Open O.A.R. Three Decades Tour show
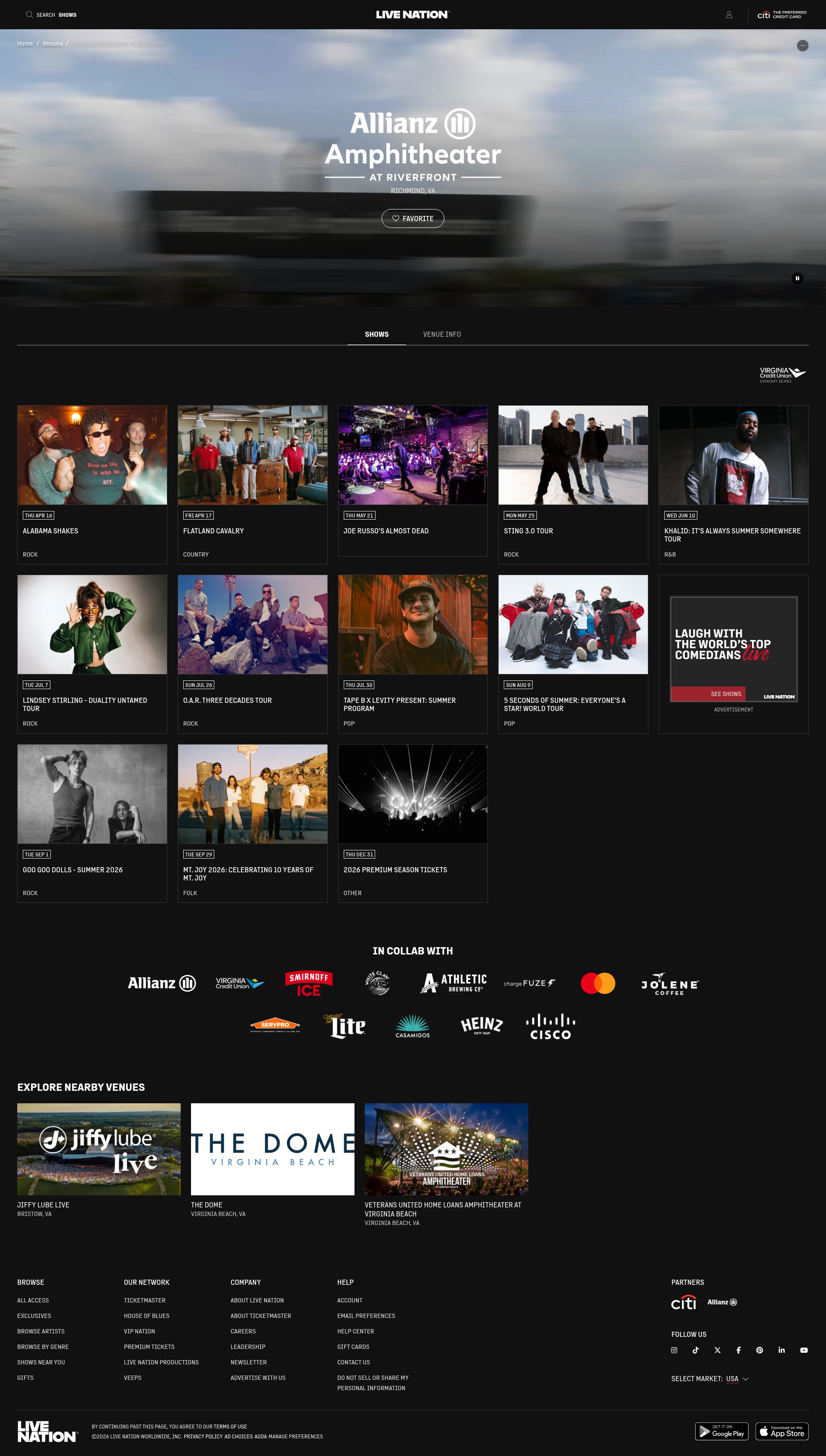The image size is (826, 1456). pyautogui.click(x=253, y=654)
